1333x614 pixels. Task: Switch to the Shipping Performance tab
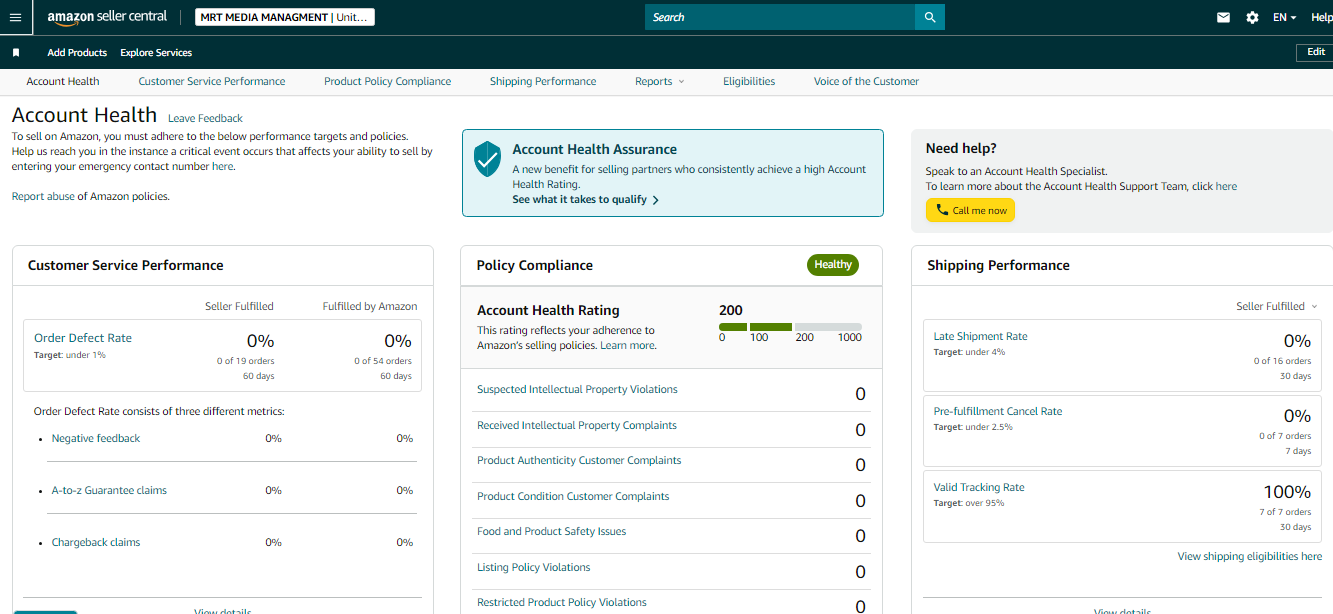click(543, 82)
